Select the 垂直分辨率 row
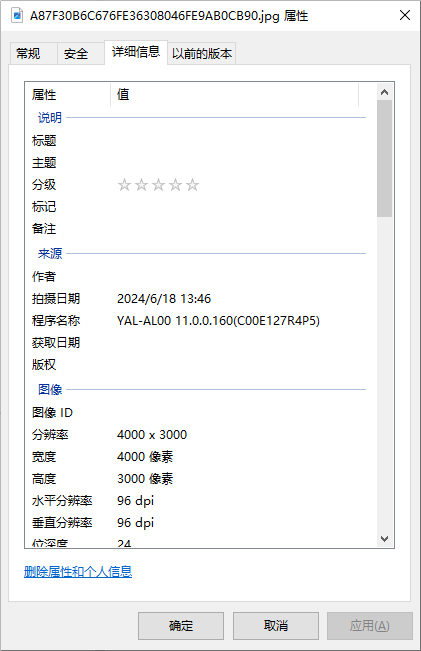This screenshot has height=651, width=421. [x=195, y=523]
